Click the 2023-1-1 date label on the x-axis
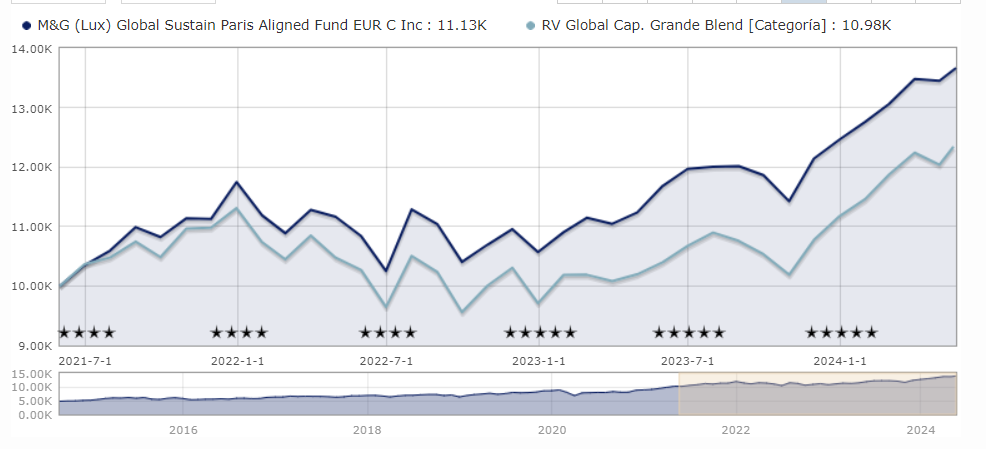The height and width of the screenshot is (449, 986). click(x=539, y=360)
